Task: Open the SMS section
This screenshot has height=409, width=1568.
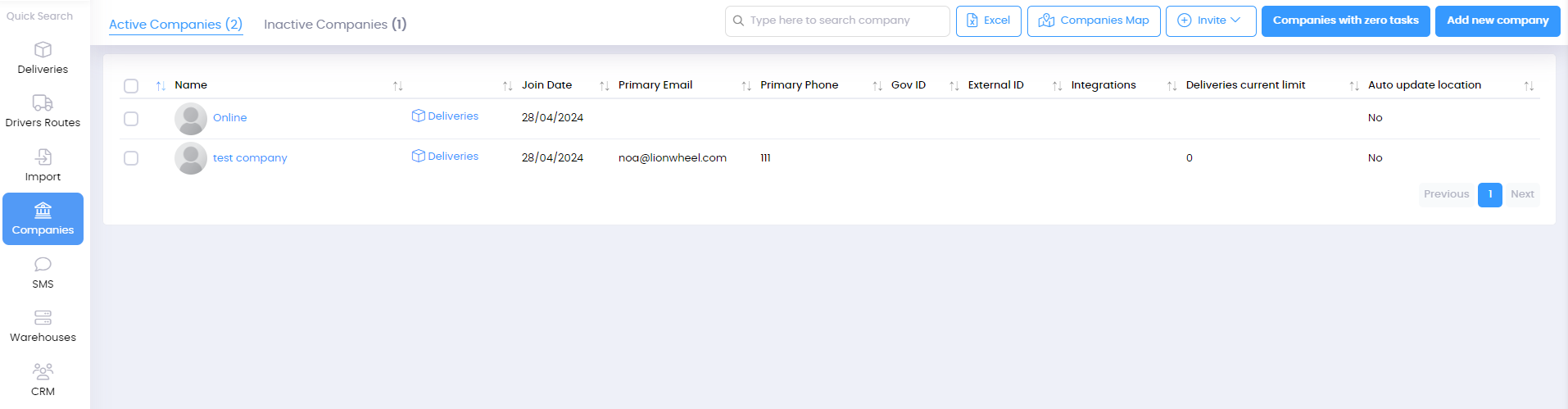Action: pyautogui.click(x=43, y=273)
